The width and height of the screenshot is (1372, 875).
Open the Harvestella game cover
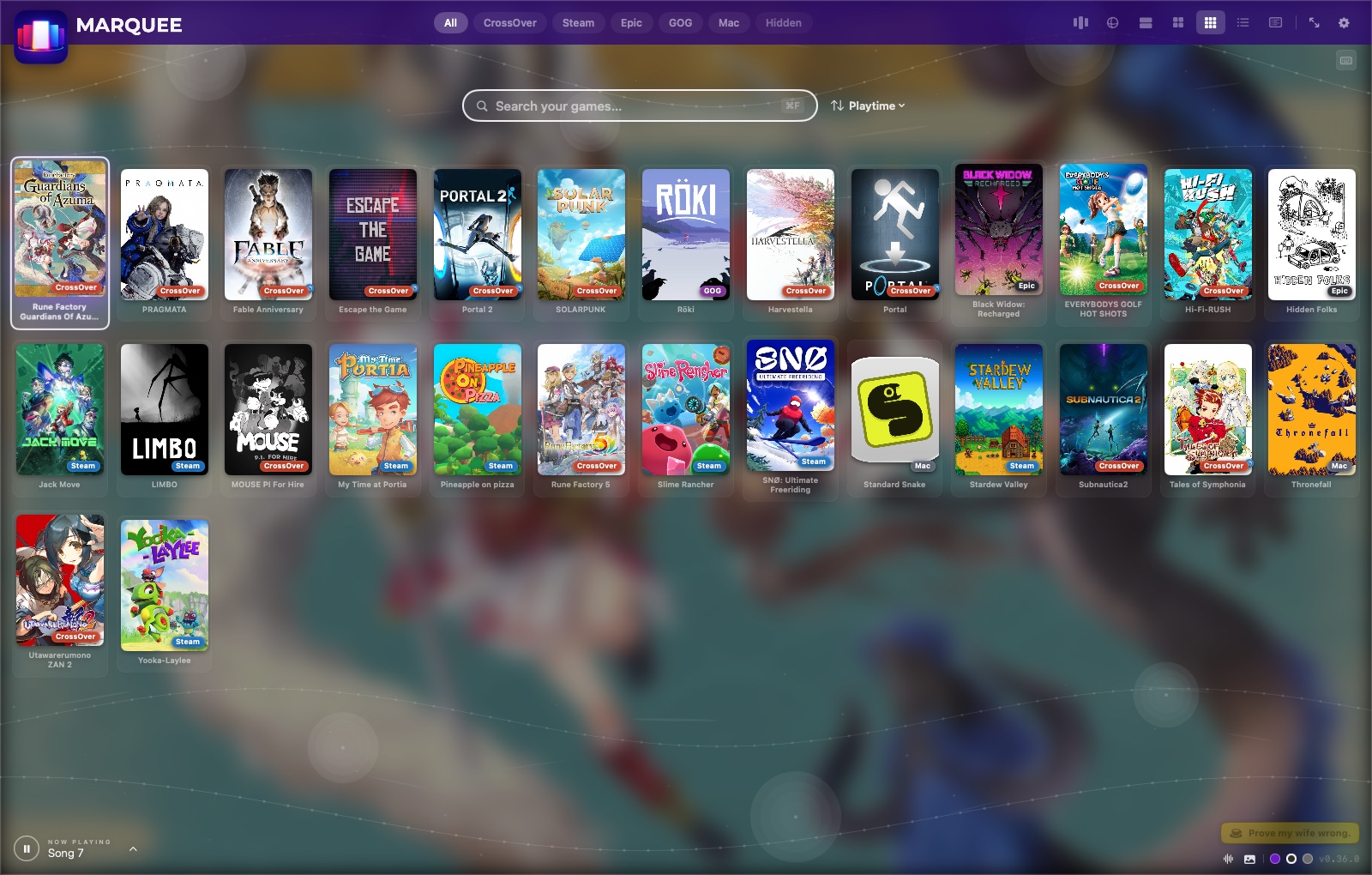click(791, 234)
